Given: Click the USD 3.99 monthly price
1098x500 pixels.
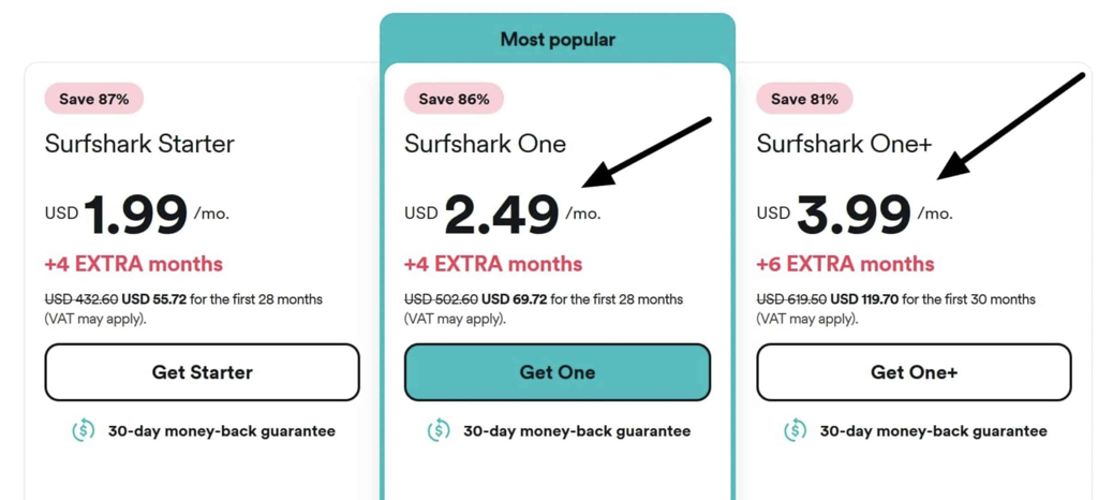Looking at the screenshot, I should point(853,213).
